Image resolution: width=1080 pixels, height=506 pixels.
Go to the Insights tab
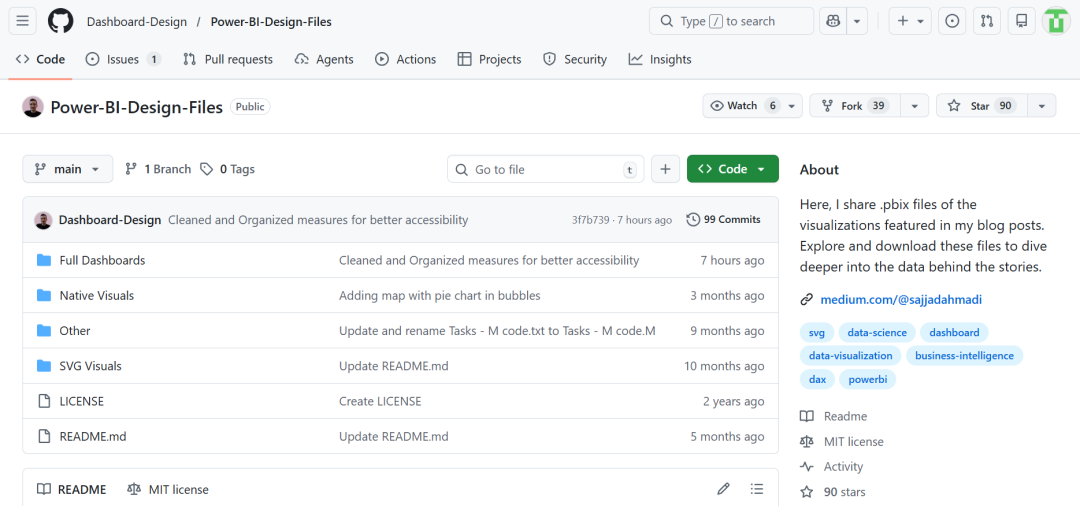(x=660, y=59)
